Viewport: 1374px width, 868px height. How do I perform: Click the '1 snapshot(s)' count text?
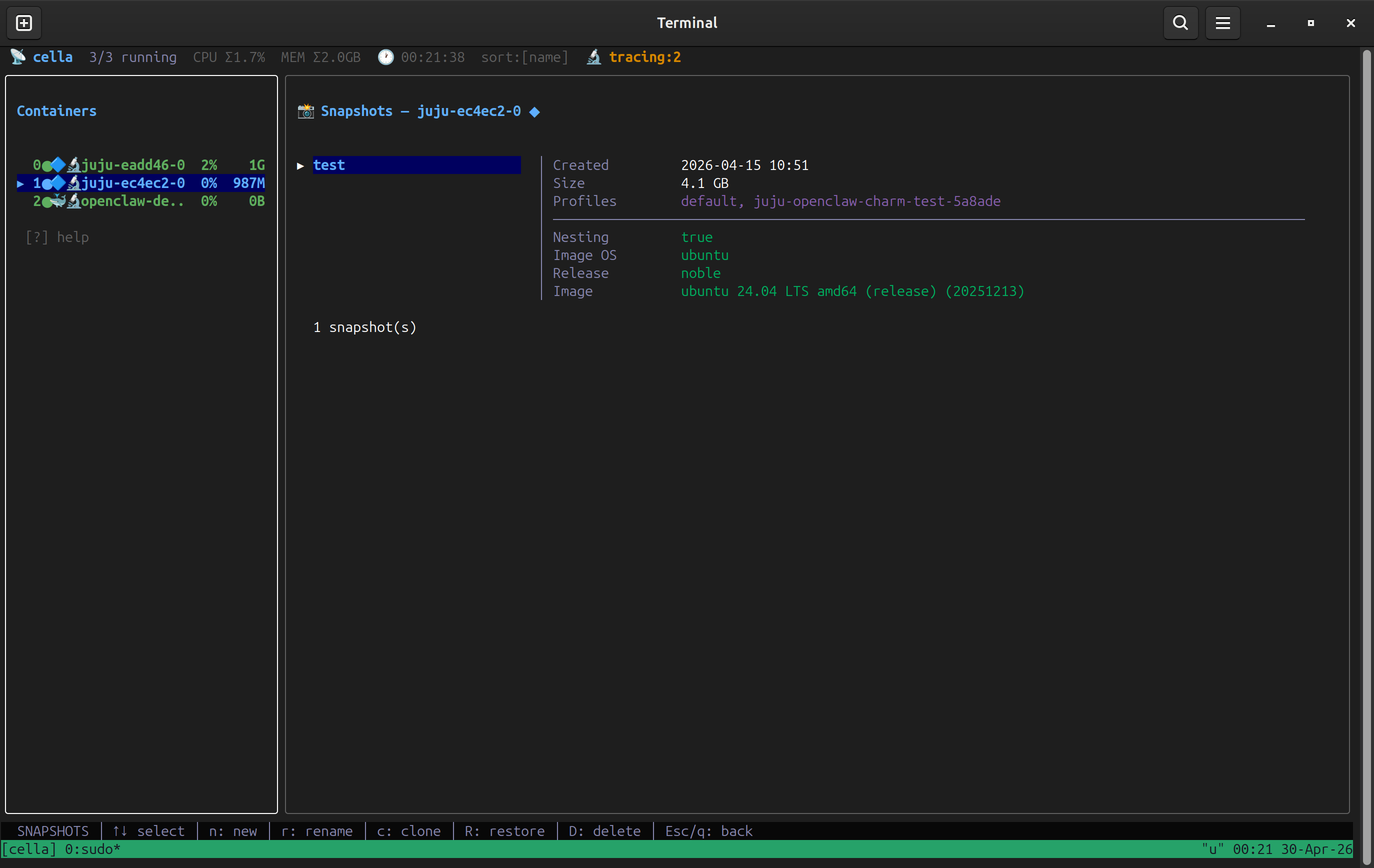click(x=365, y=327)
